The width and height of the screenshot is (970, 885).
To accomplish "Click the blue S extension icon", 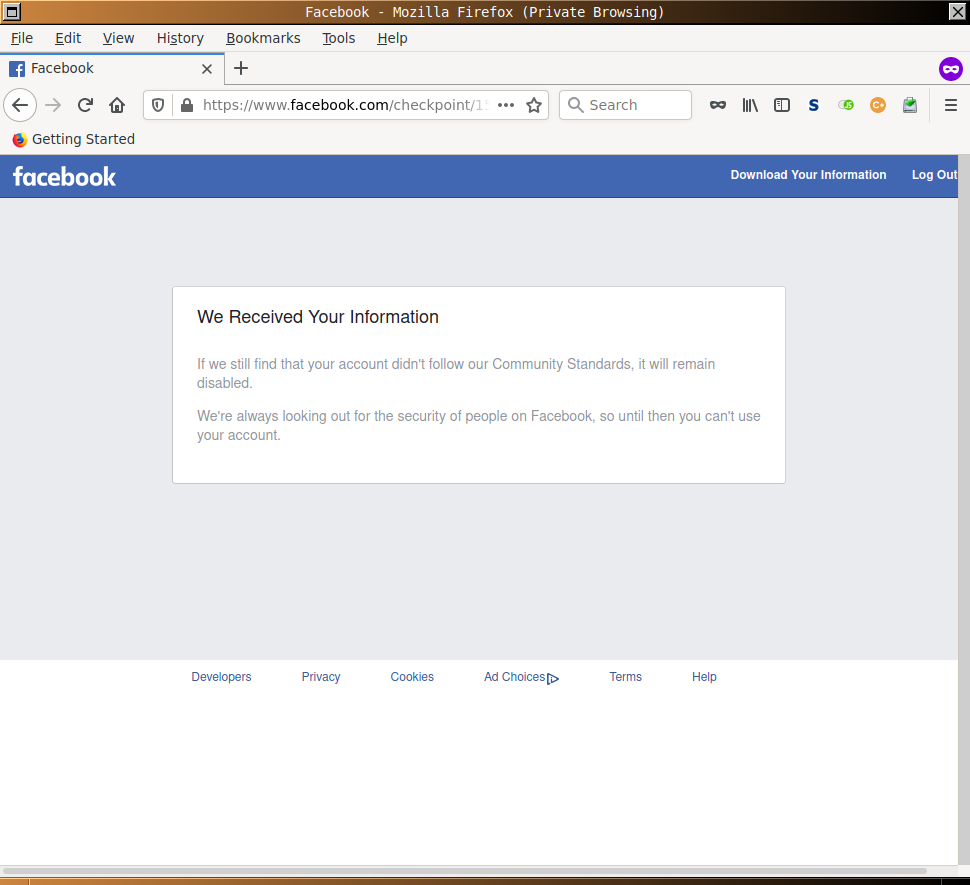I will pos(813,105).
